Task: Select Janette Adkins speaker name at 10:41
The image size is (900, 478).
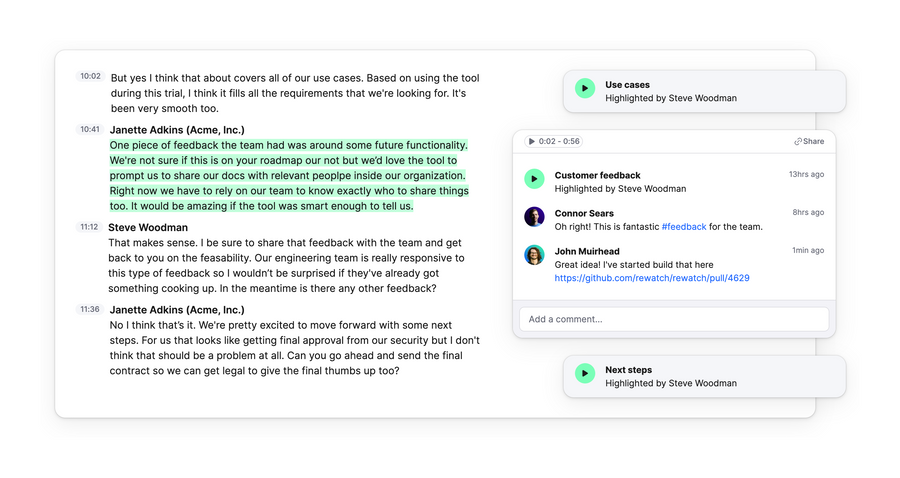Action: [177, 130]
